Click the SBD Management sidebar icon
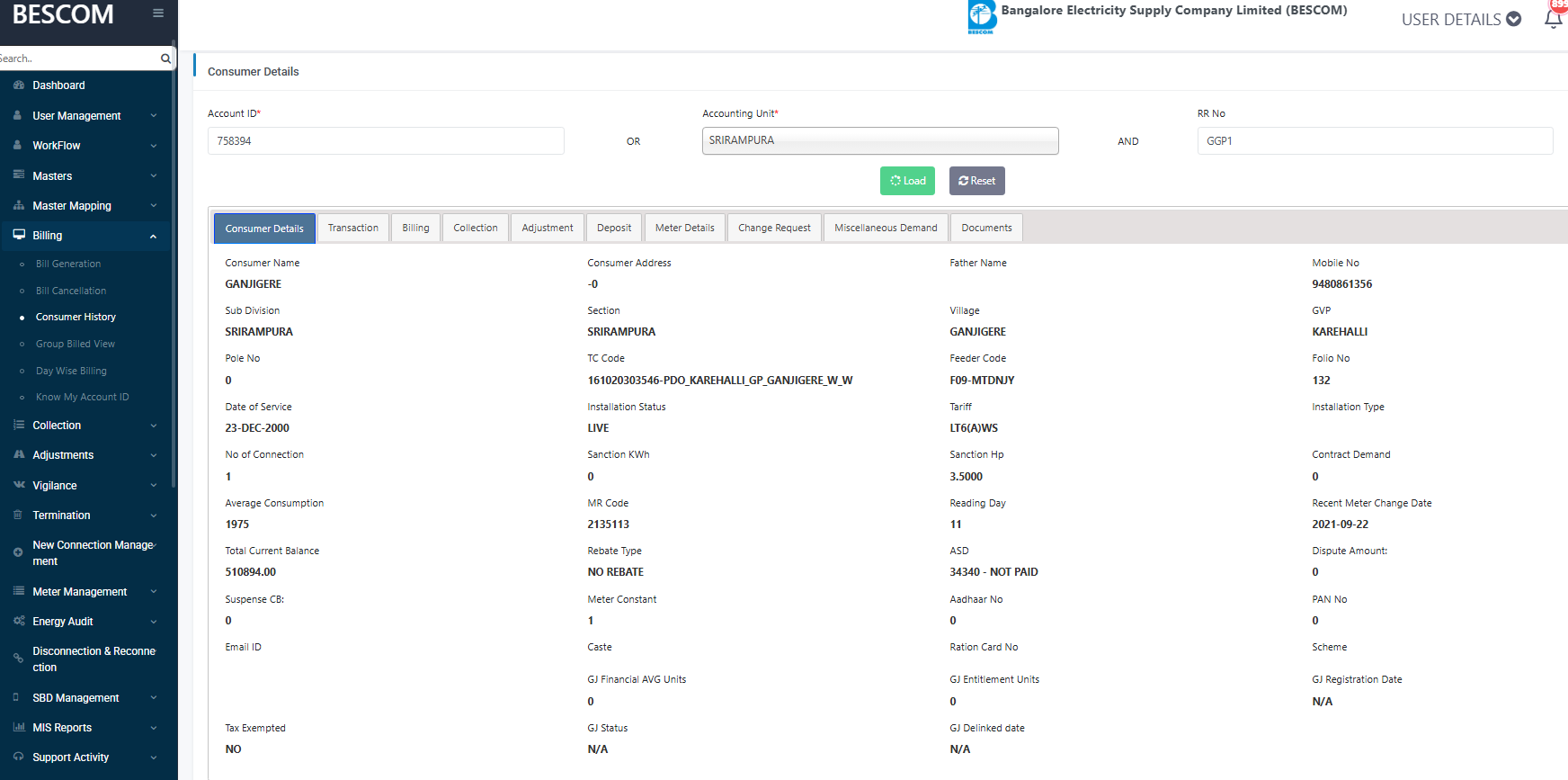 pos(16,697)
